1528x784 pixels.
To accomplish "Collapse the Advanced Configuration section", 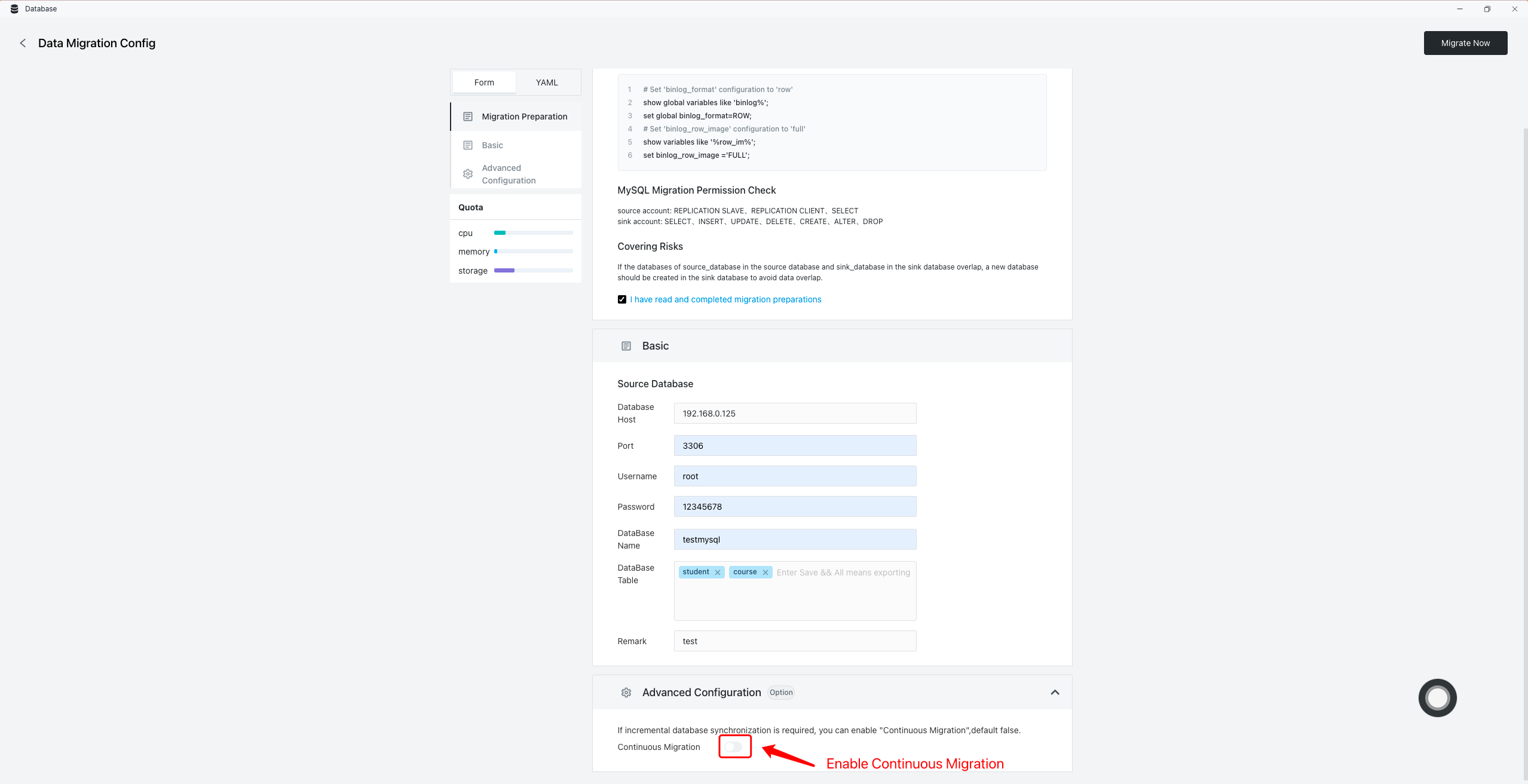I will 1054,692.
